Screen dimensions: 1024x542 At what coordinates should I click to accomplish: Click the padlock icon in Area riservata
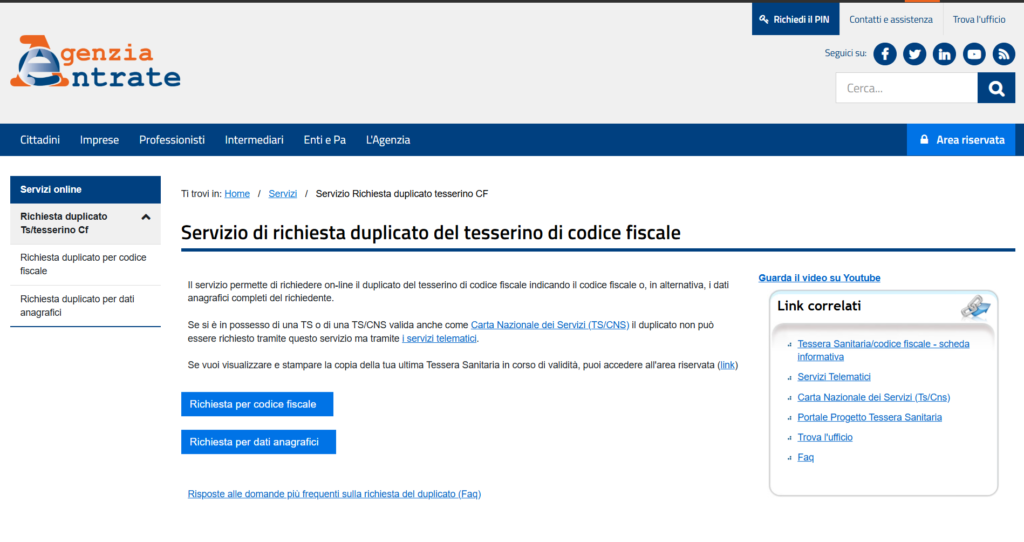click(x=924, y=140)
